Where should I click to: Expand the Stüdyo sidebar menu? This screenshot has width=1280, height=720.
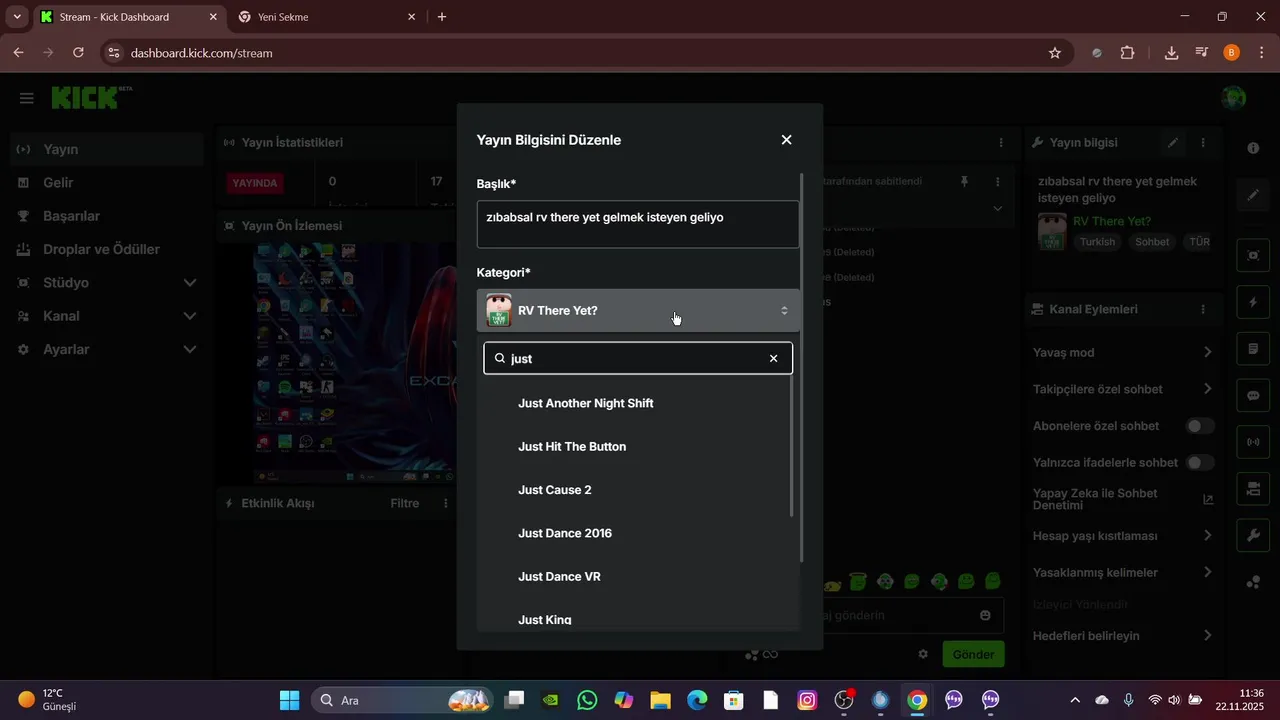click(x=107, y=283)
